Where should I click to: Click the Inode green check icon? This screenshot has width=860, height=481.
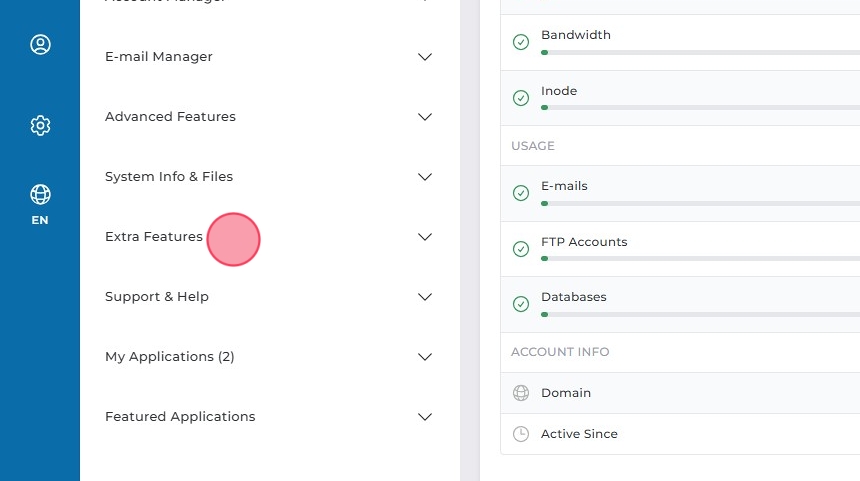coord(521,98)
